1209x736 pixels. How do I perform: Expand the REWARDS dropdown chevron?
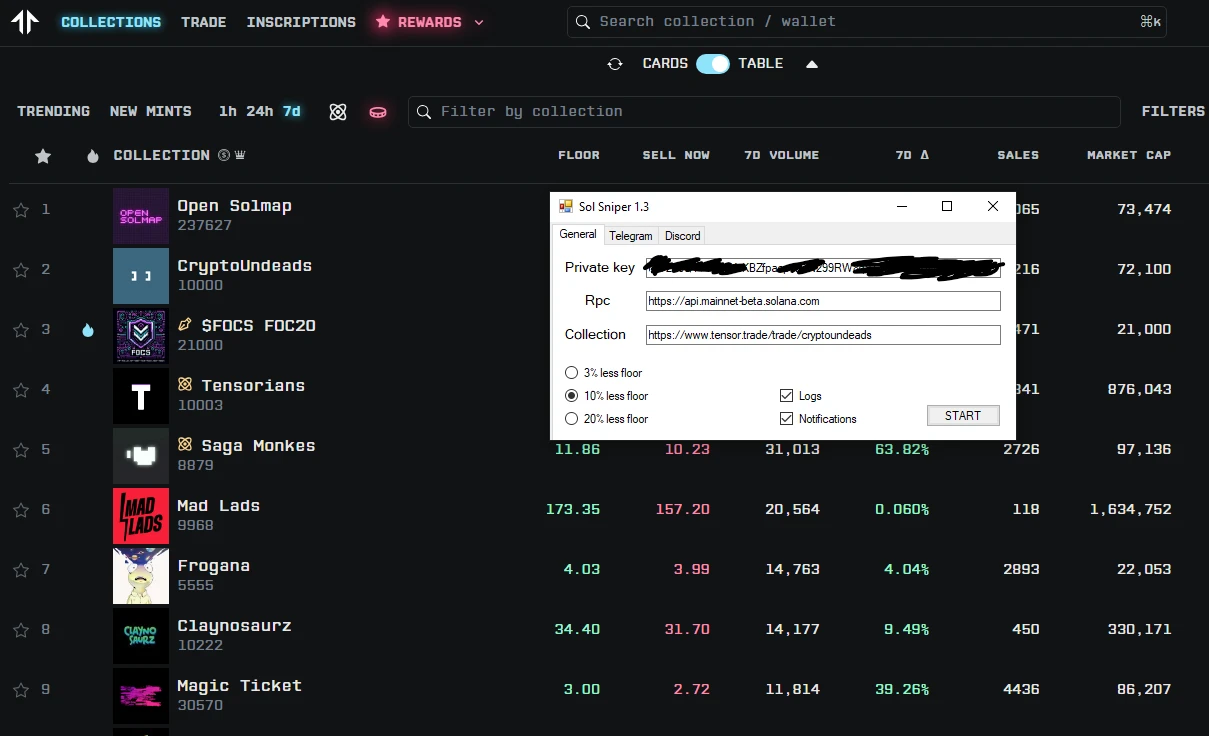coord(479,22)
